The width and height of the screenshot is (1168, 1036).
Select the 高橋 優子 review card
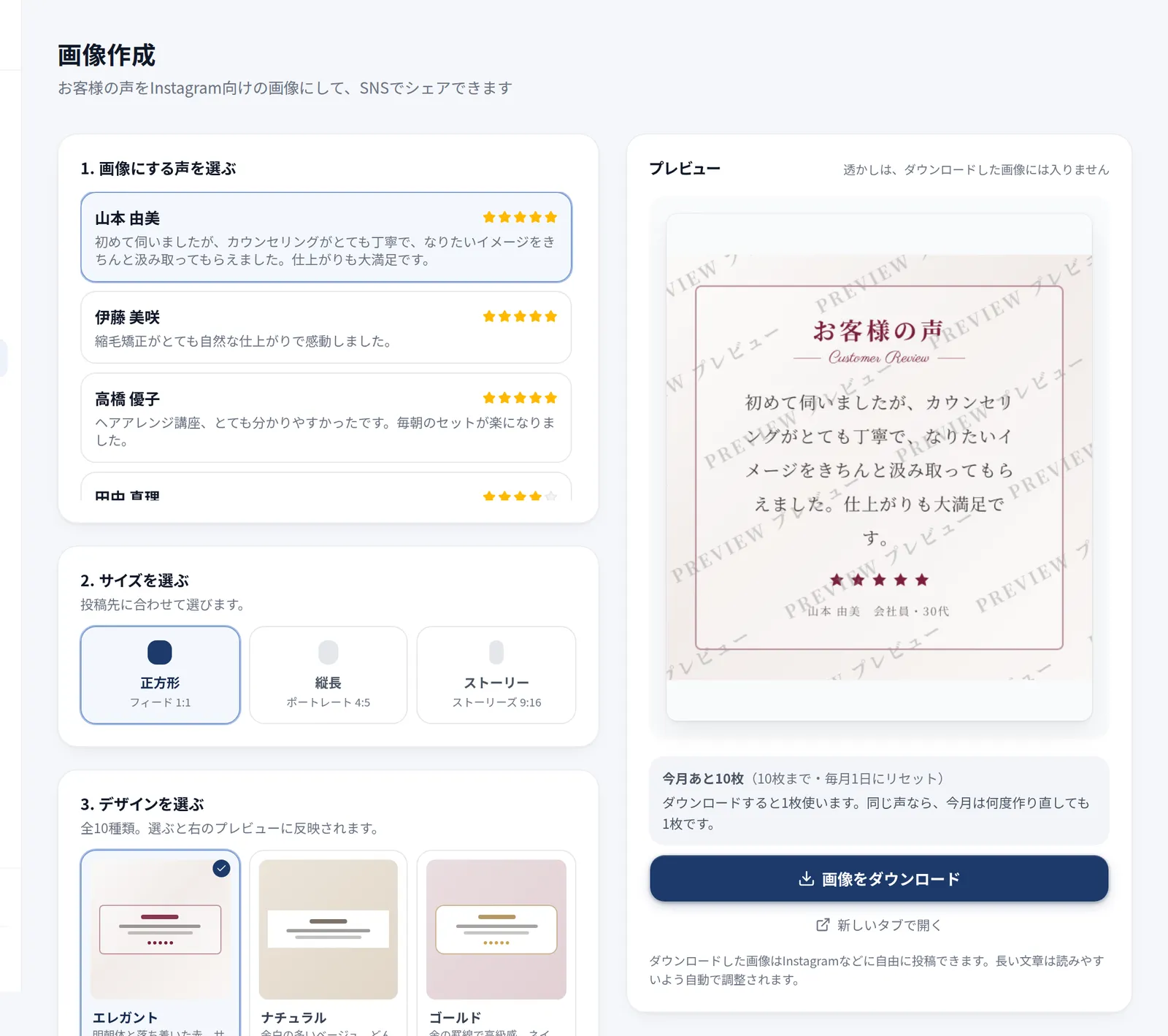coord(326,418)
